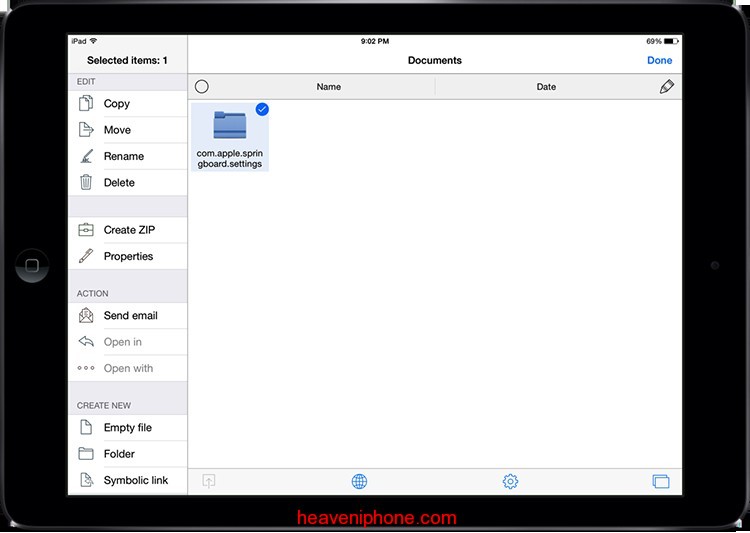Image resolution: width=750 pixels, height=533 pixels.
Task: Select Send email action
Action: [x=130, y=316]
